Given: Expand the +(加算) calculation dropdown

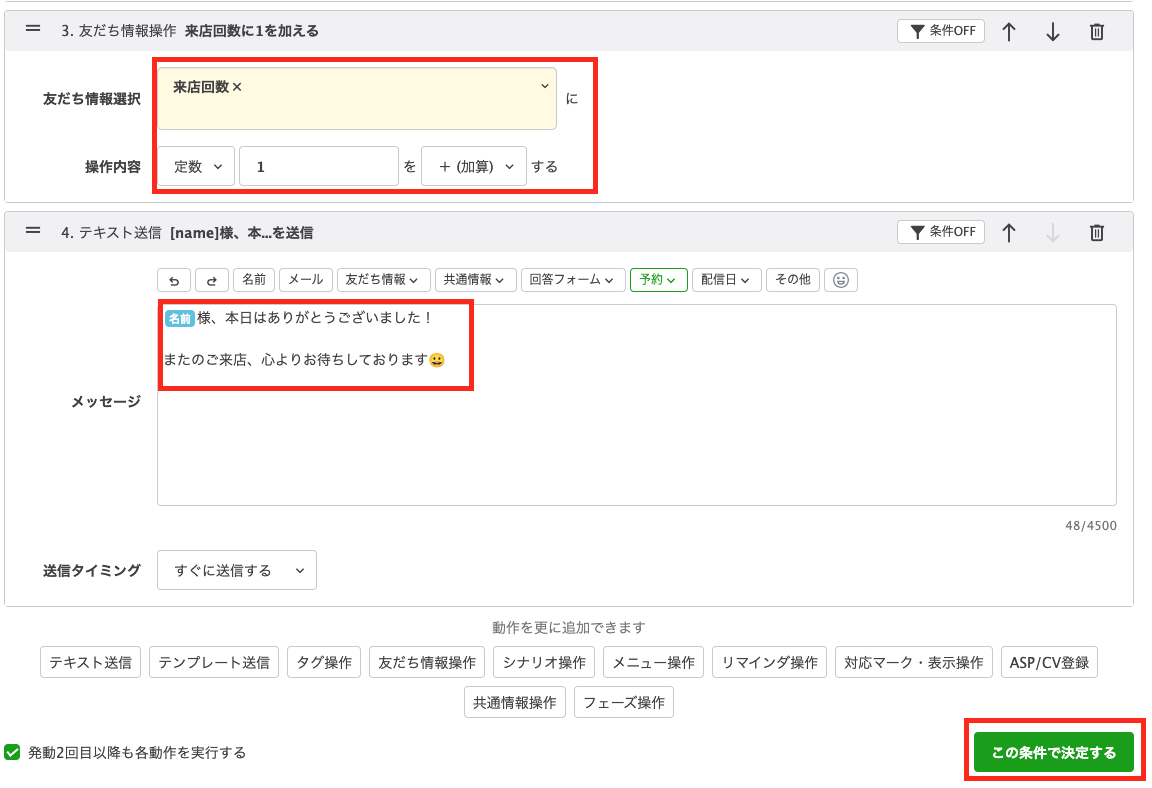Looking at the screenshot, I should coord(473,166).
